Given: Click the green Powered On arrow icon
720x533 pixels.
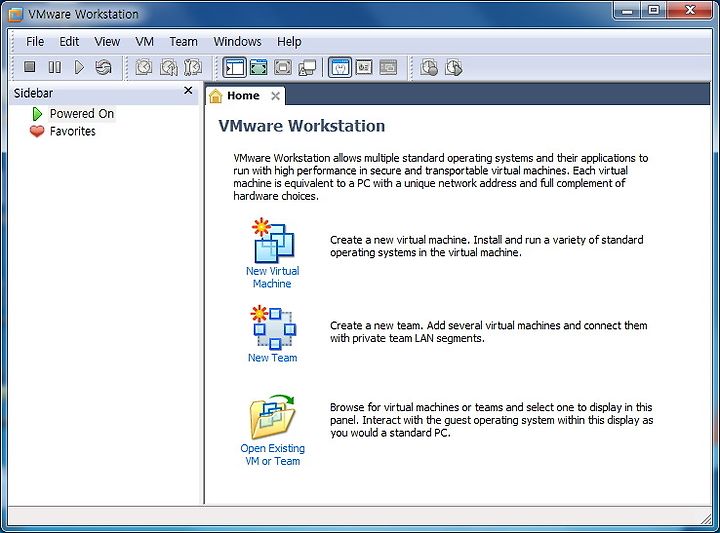Looking at the screenshot, I should coord(37,113).
